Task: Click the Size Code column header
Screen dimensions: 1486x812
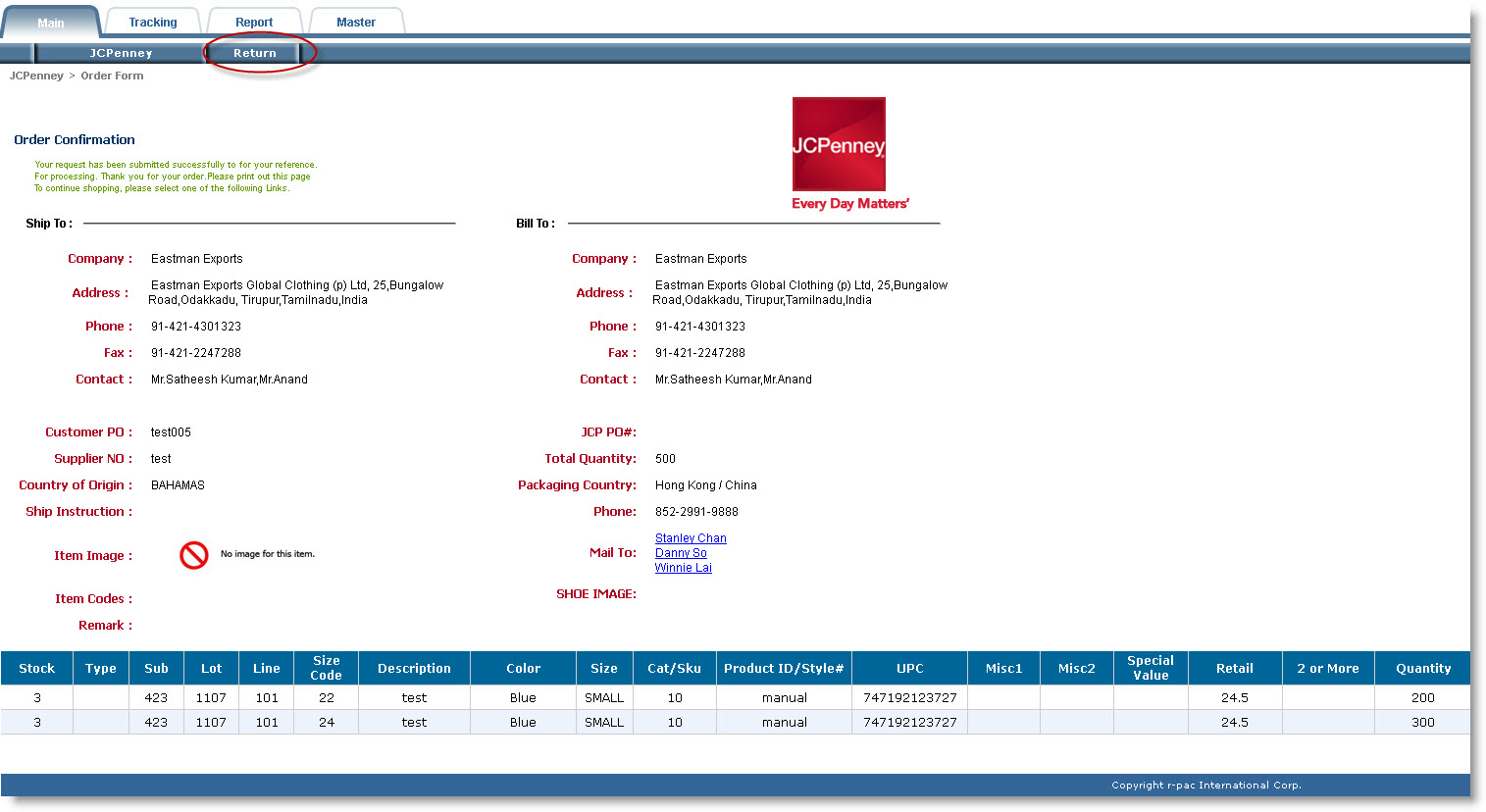Action: [327, 668]
